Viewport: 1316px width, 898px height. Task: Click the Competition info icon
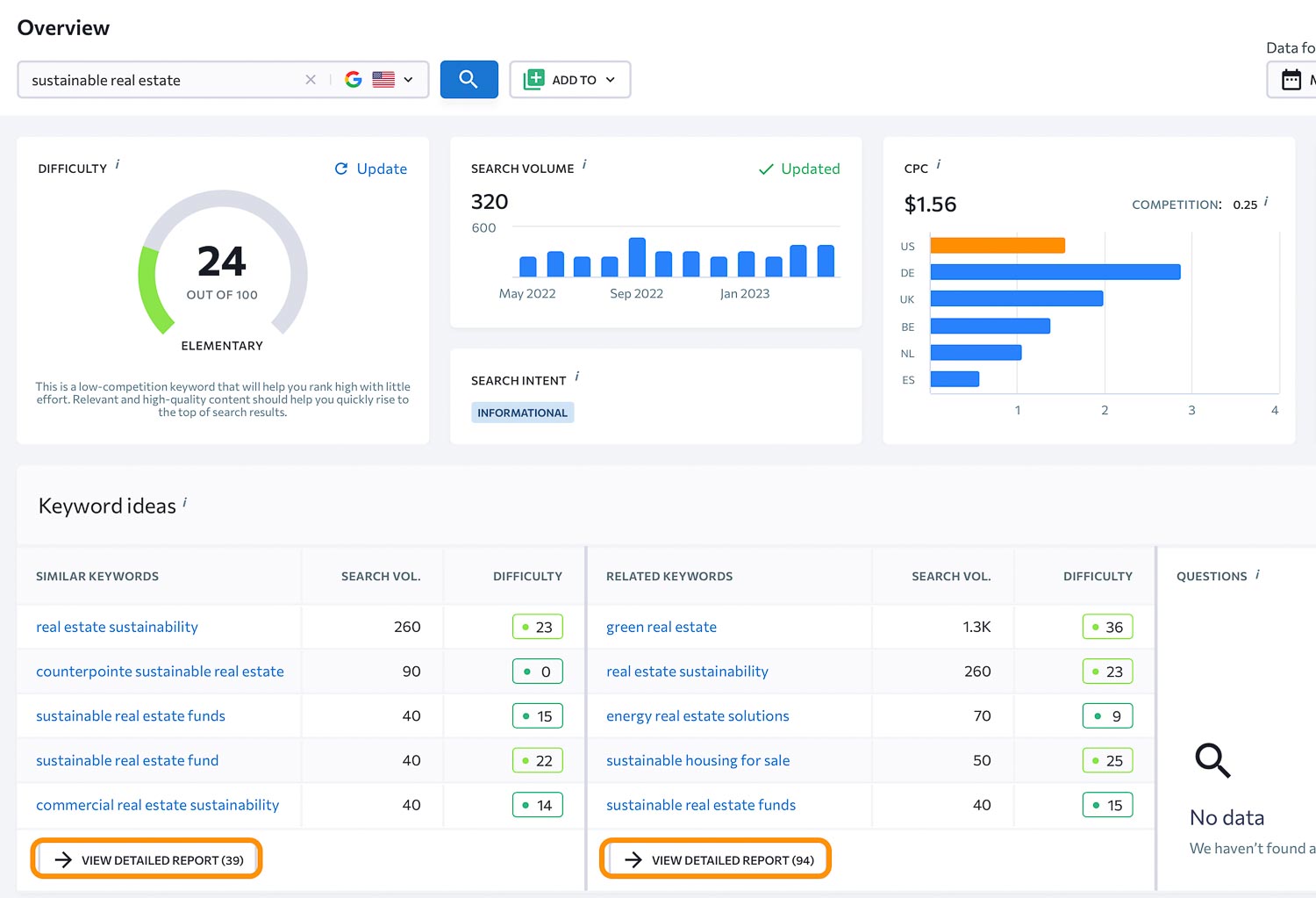[1265, 201]
